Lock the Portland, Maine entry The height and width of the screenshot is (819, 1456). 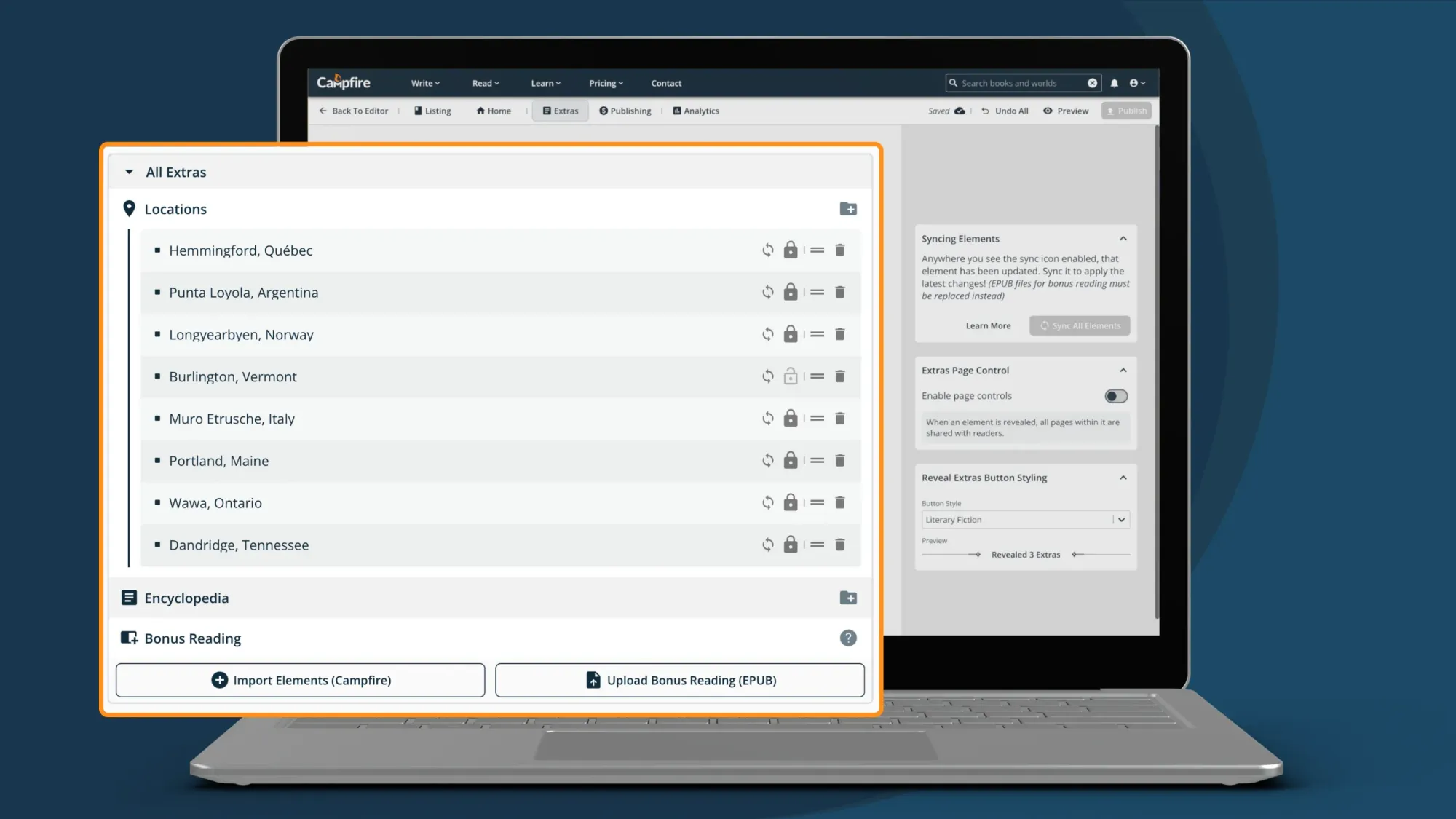click(x=791, y=460)
